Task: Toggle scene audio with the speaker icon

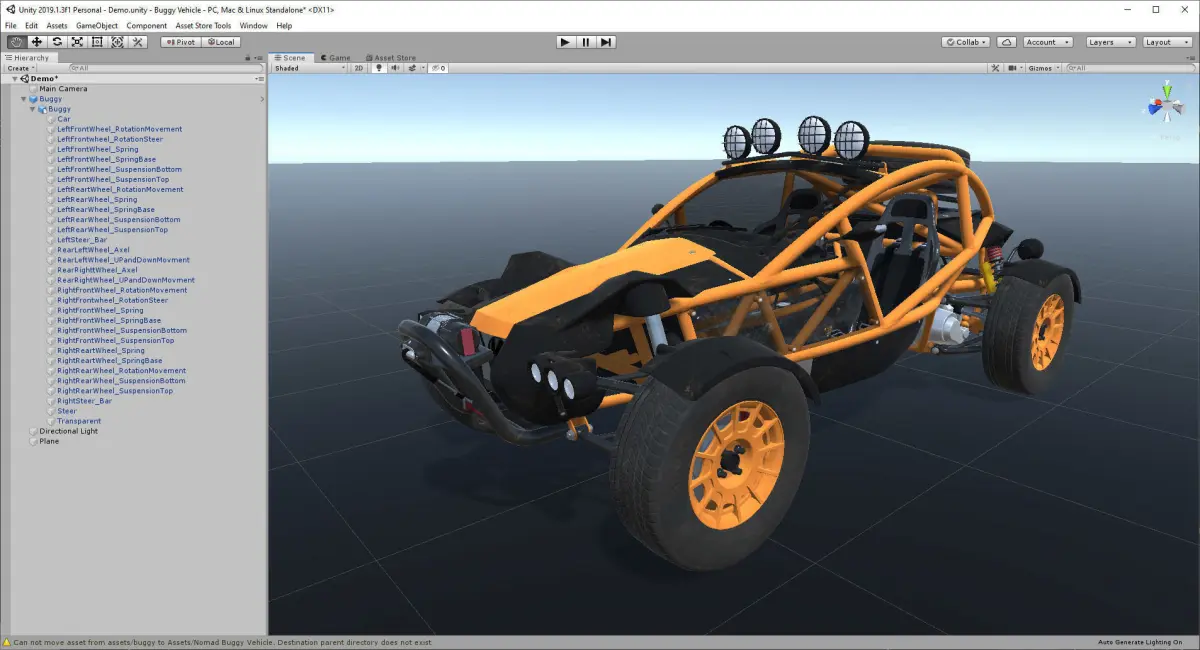Action: tap(395, 68)
